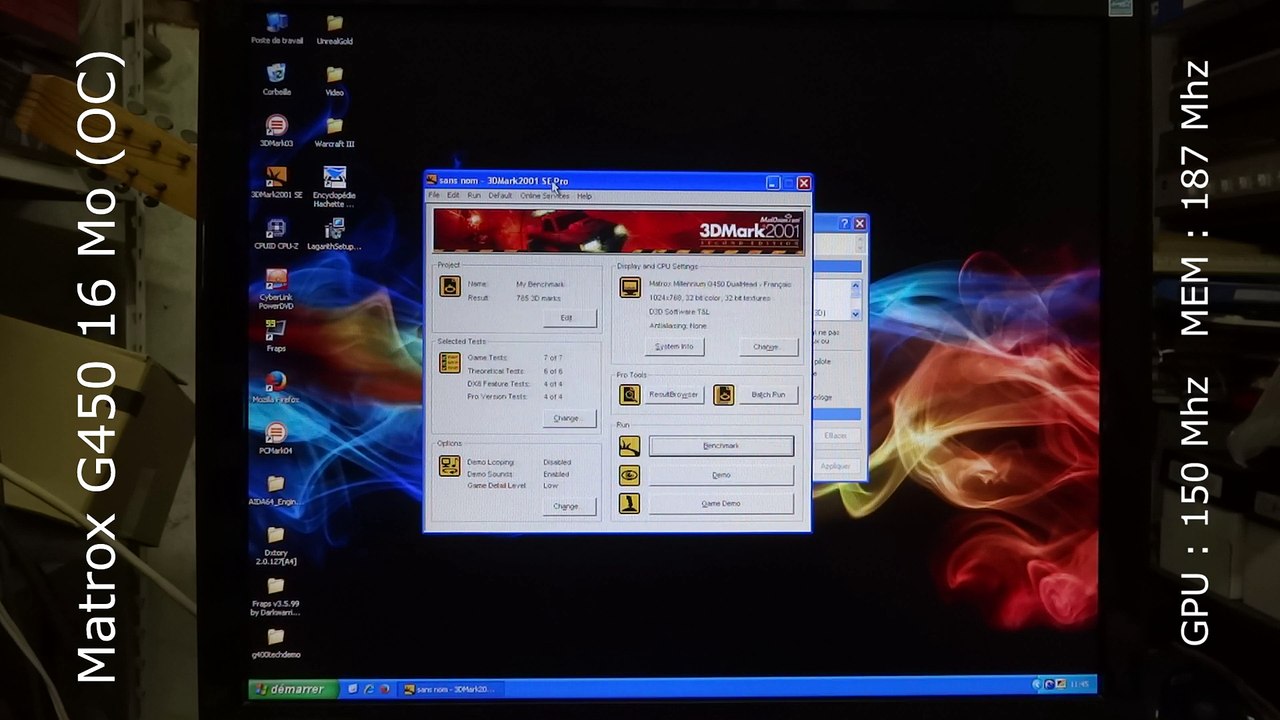Click the Effacer button in background dialog

coord(836,436)
